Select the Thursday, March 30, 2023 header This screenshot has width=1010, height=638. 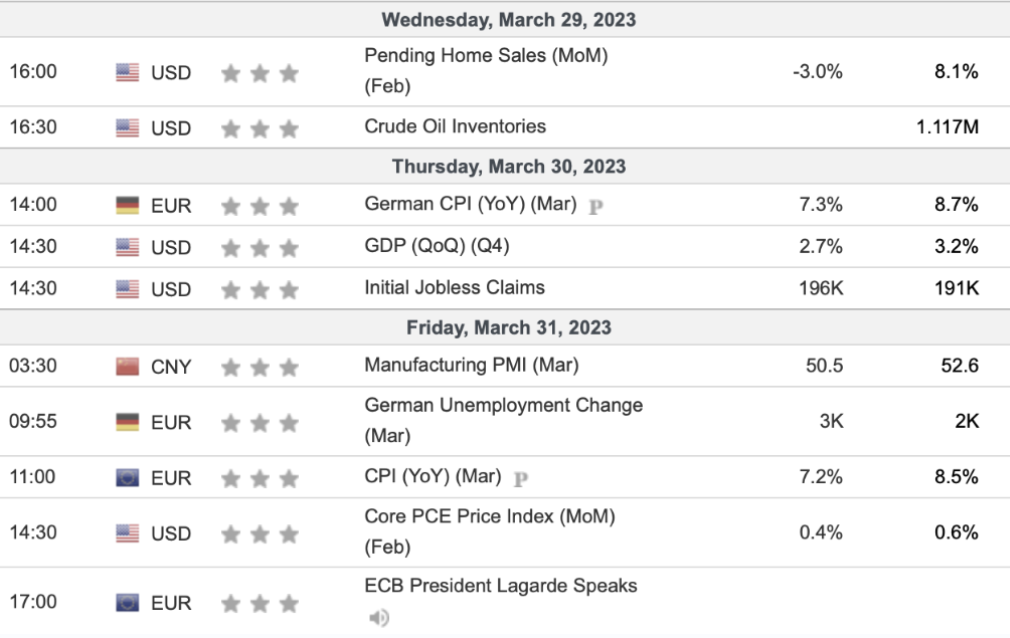click(x=509, y=166)
